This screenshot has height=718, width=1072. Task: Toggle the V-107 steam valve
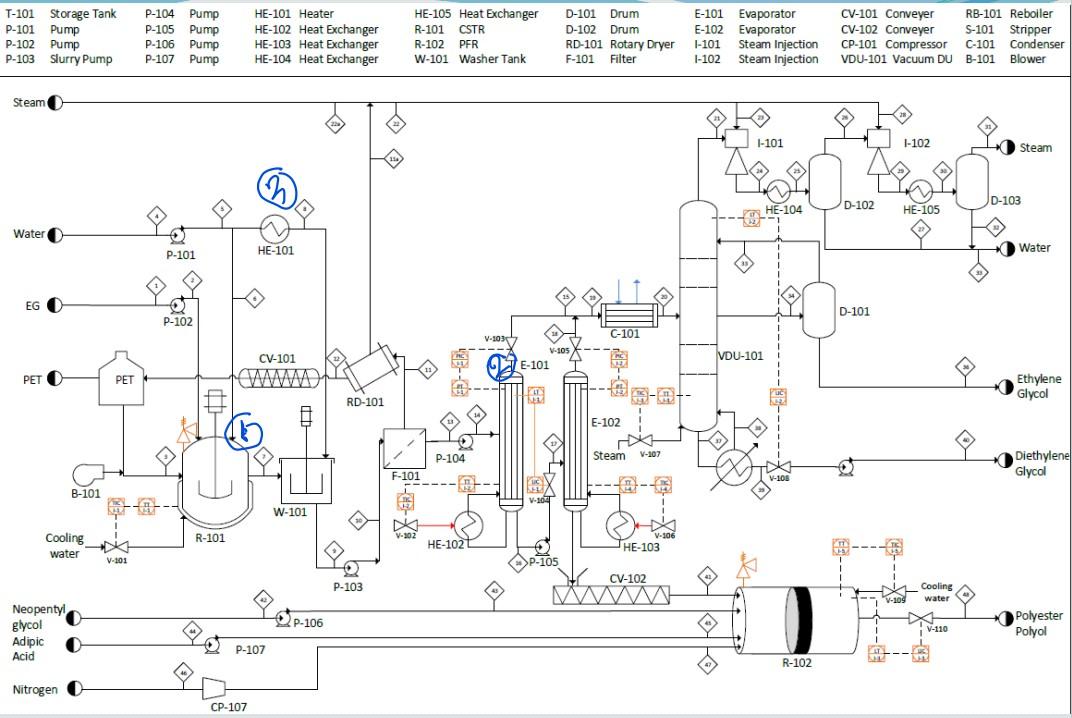coord(641,439)
